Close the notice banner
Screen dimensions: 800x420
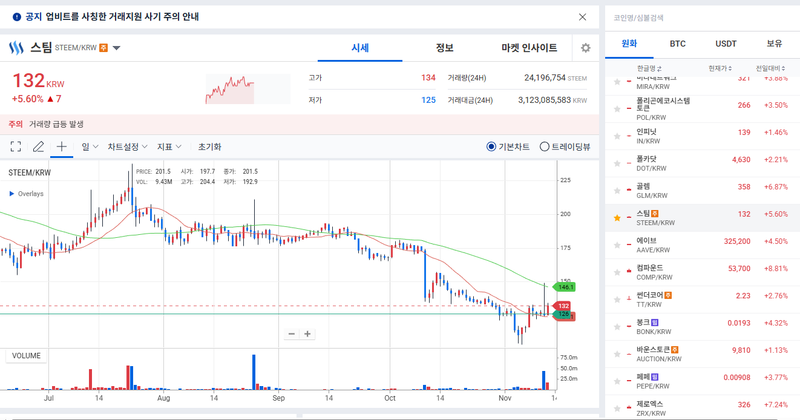[583, 17]
